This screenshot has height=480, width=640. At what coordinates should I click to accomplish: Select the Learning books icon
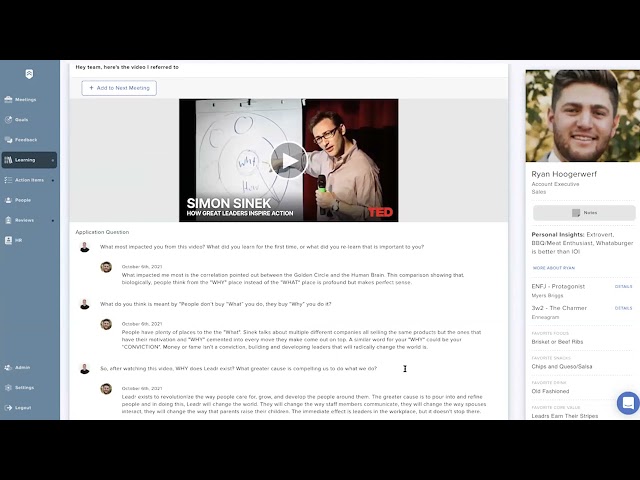(x=8, y=160)
